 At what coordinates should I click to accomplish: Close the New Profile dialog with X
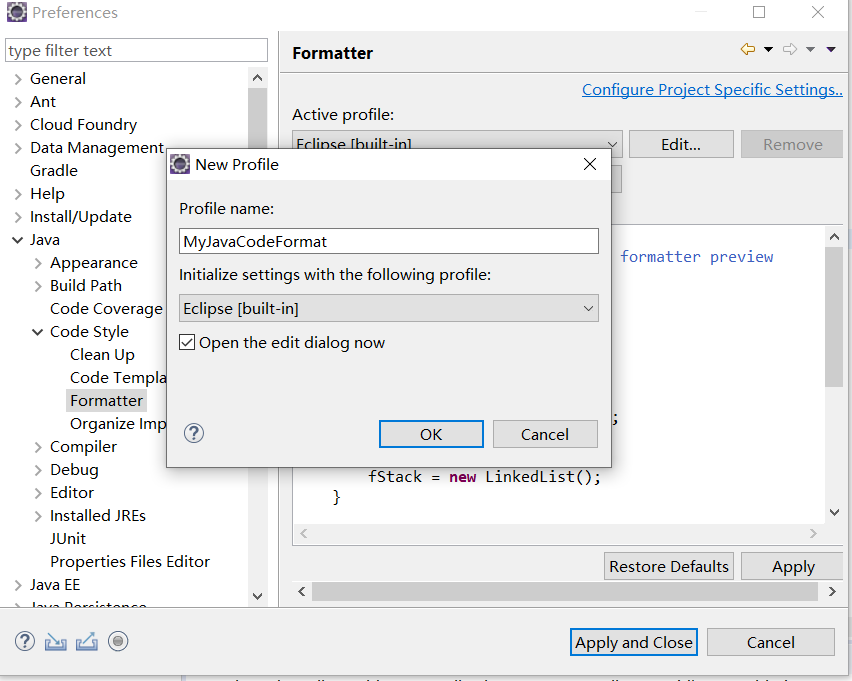click(590, 164)
